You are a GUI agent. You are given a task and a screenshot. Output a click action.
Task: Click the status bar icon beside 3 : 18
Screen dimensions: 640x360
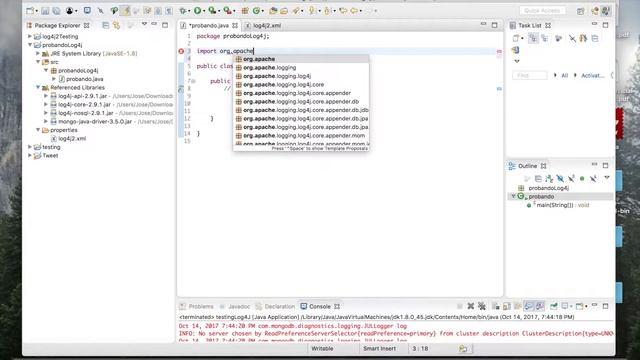click(463, 349)
